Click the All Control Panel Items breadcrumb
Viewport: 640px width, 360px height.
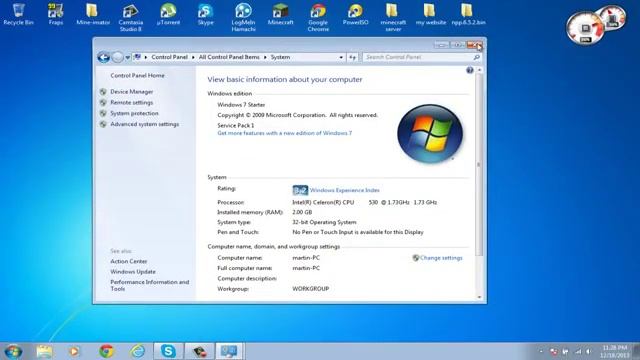point(229,57)
